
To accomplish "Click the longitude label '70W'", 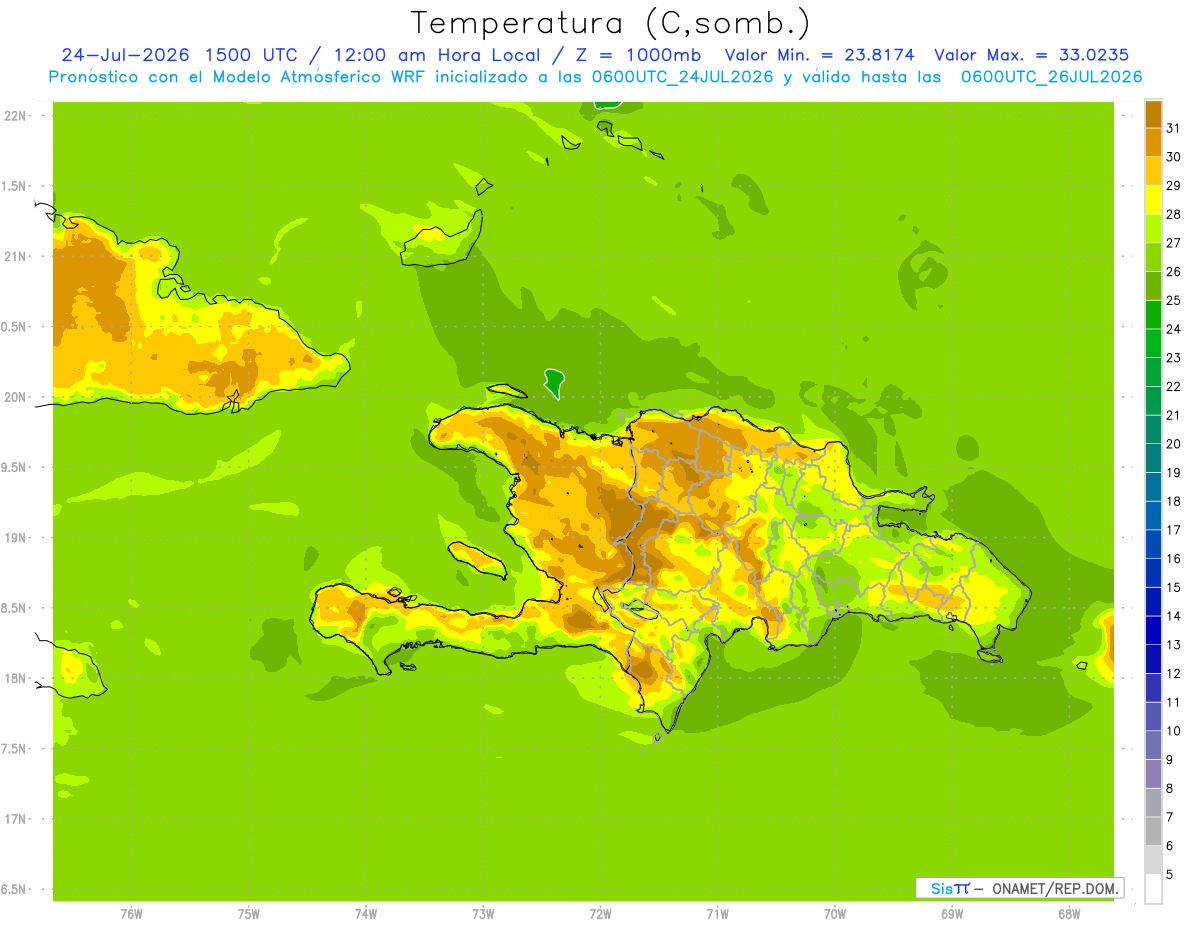I will [835, 914].
